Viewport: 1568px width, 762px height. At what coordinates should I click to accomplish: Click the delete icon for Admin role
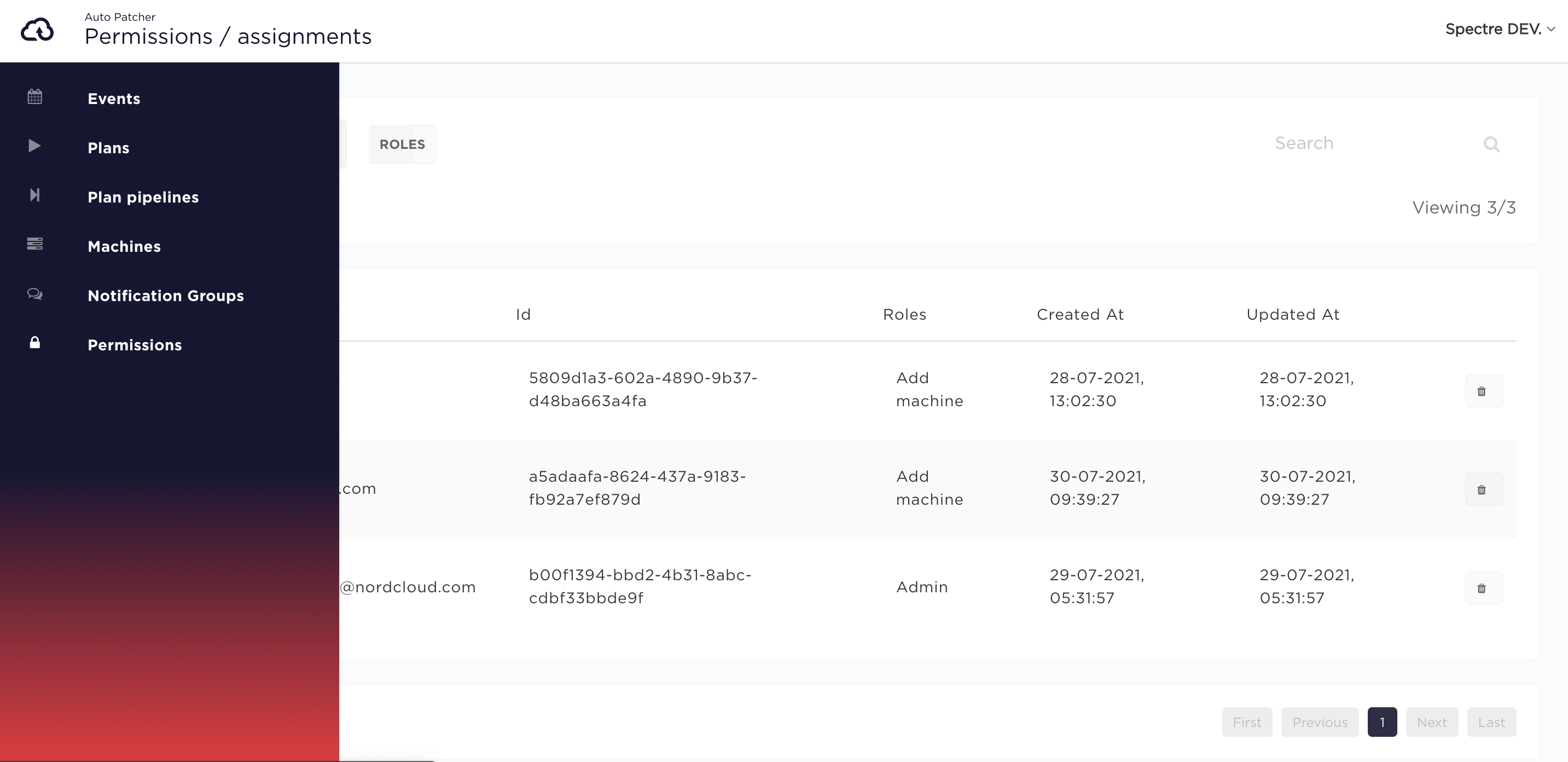[1482, 587]
